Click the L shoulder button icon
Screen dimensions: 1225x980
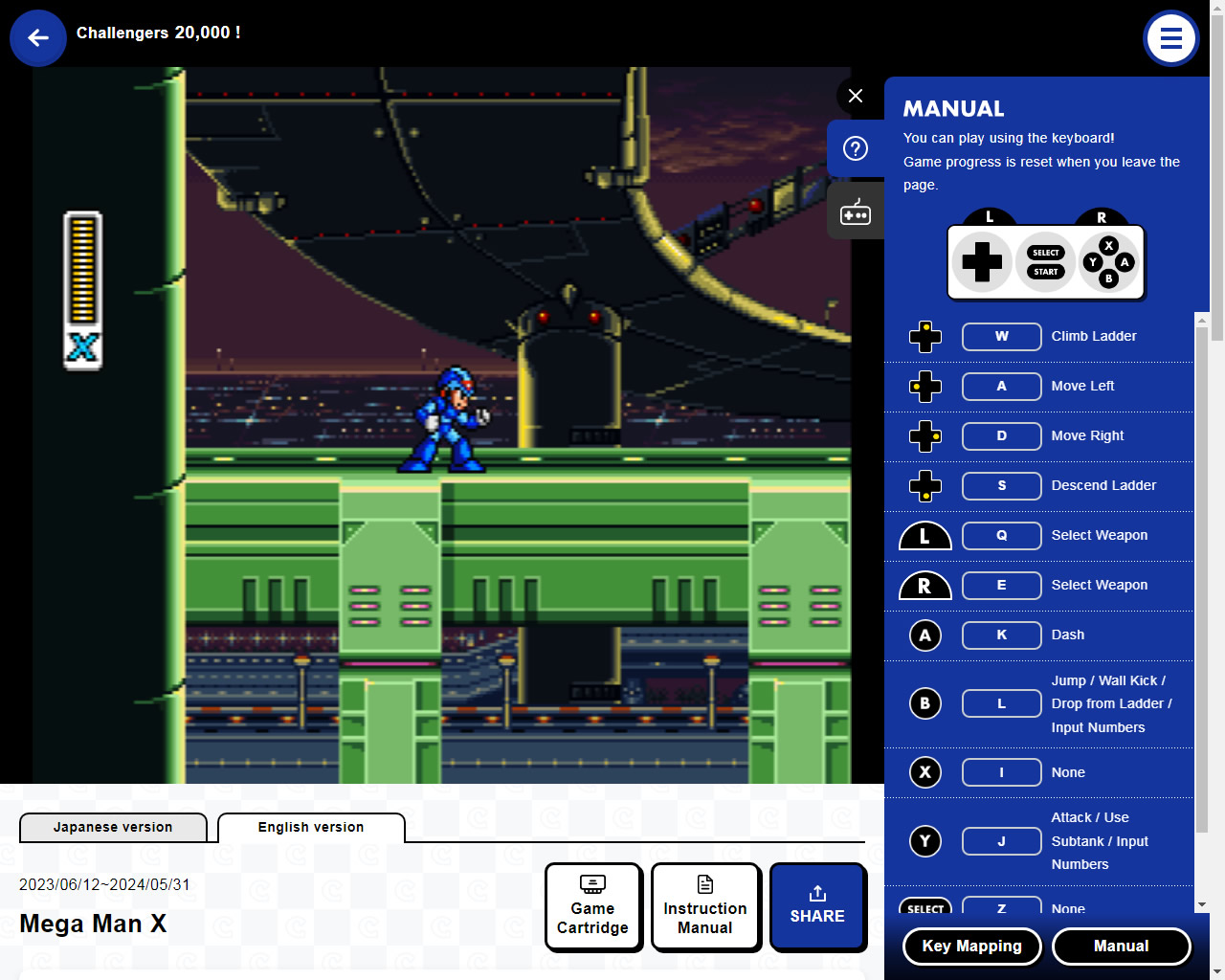click(x=925, y=536)
